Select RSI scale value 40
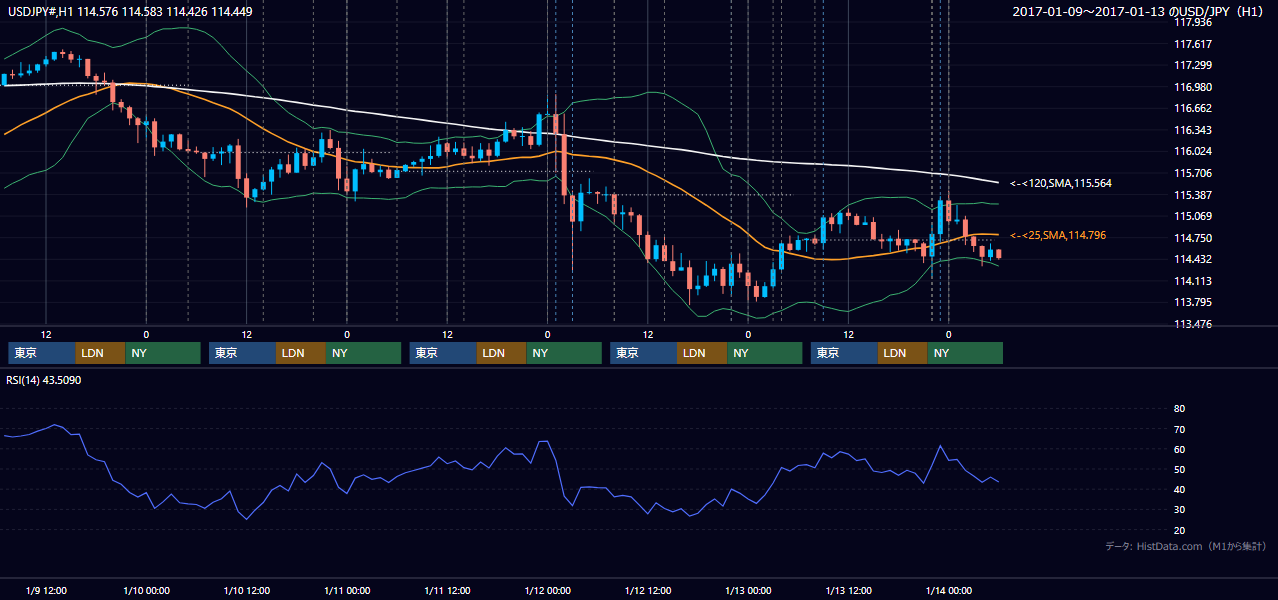This screenshot has height=600, width=1278. click(x=1179, y=489)
